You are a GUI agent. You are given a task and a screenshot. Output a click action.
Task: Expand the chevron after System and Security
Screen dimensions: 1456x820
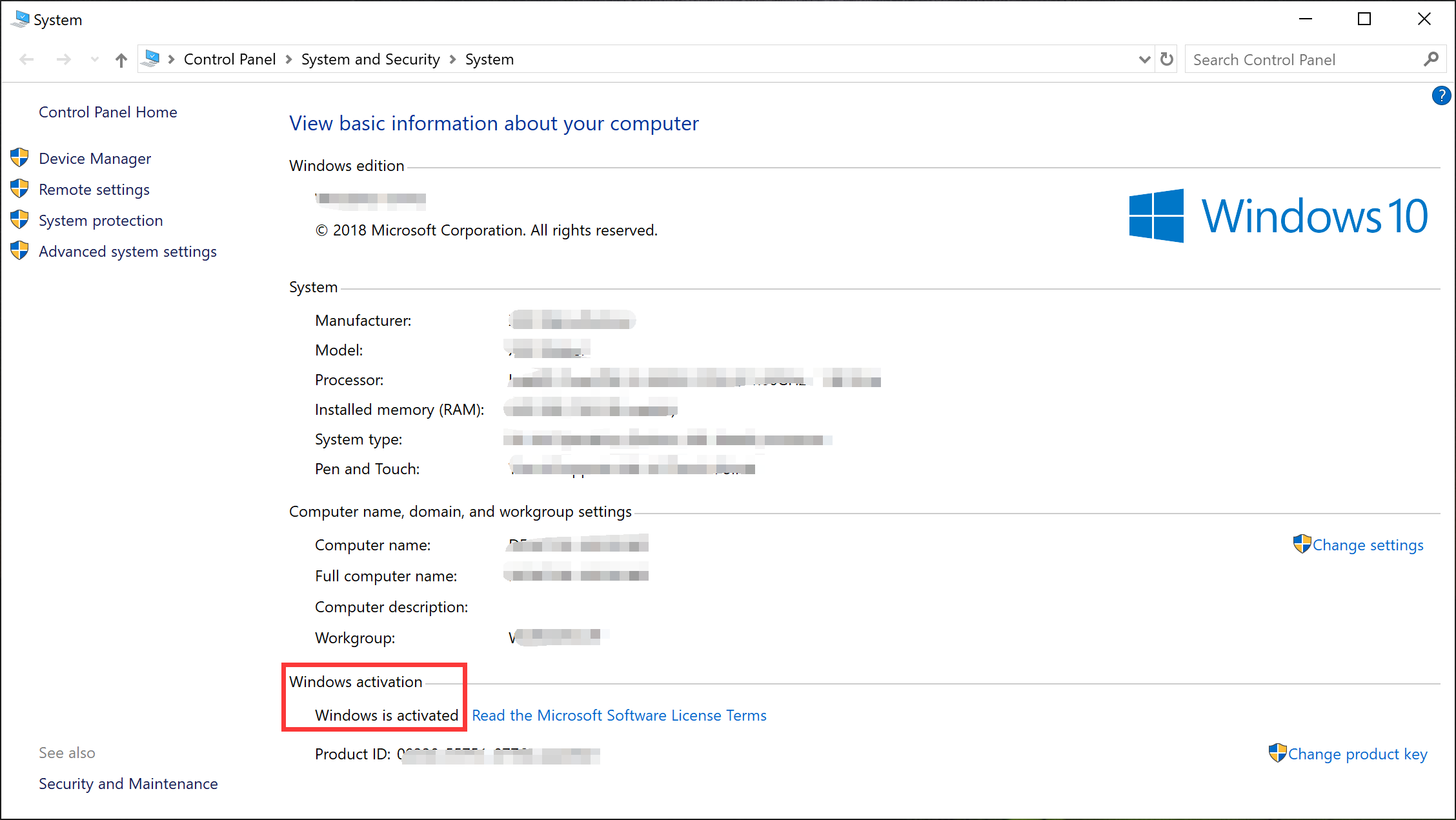click(453, 59)
